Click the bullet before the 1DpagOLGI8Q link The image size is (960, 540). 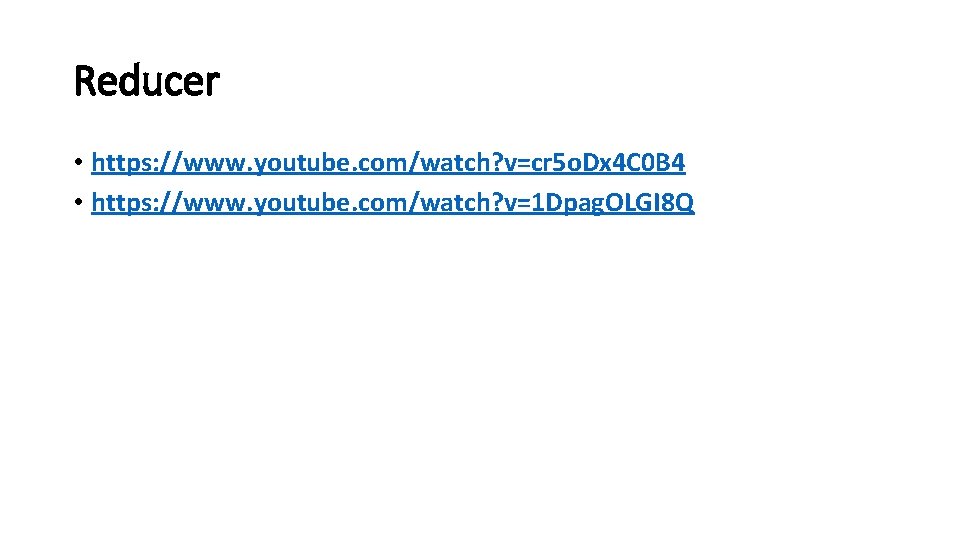pyautogui.click(x=78, y=202)
